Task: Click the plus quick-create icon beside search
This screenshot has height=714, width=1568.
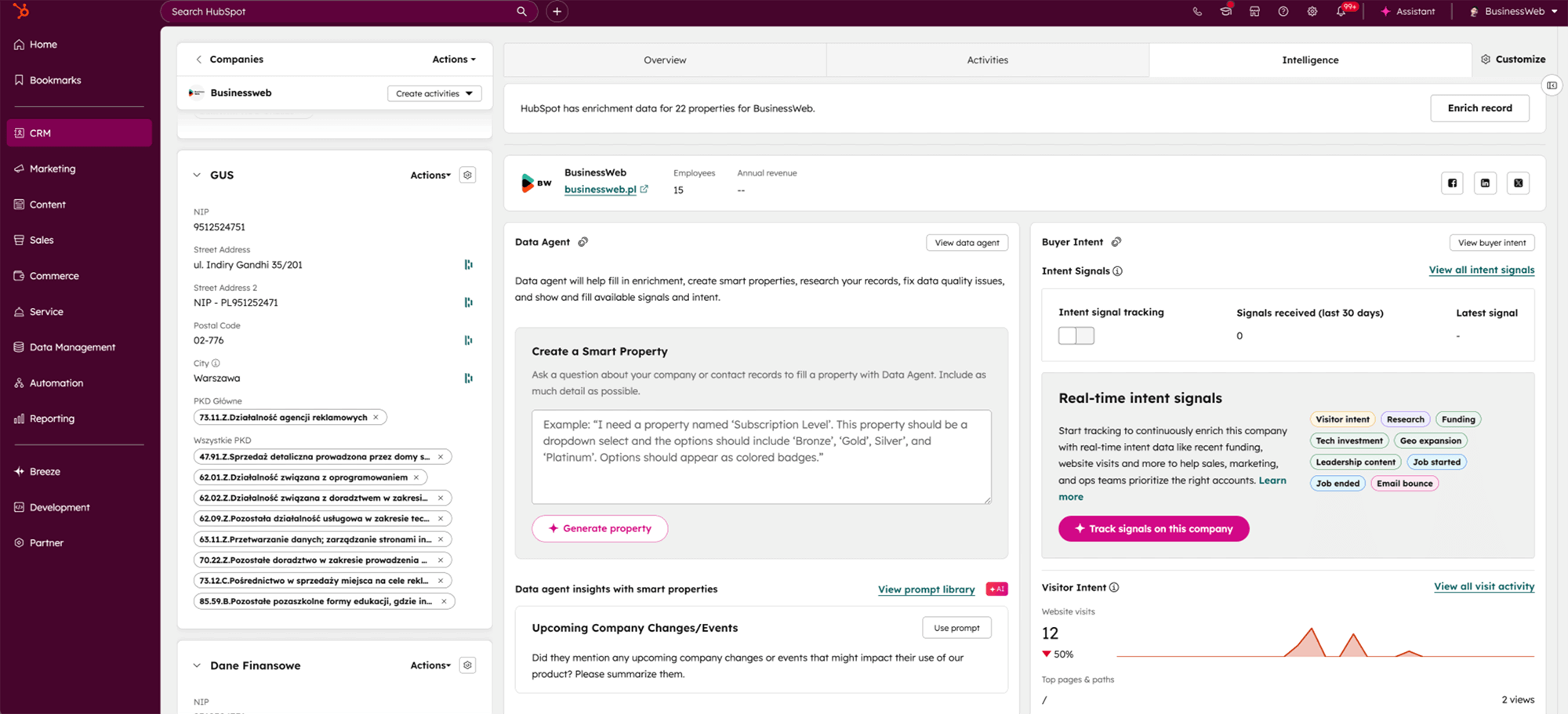Action: pos(557,12)
